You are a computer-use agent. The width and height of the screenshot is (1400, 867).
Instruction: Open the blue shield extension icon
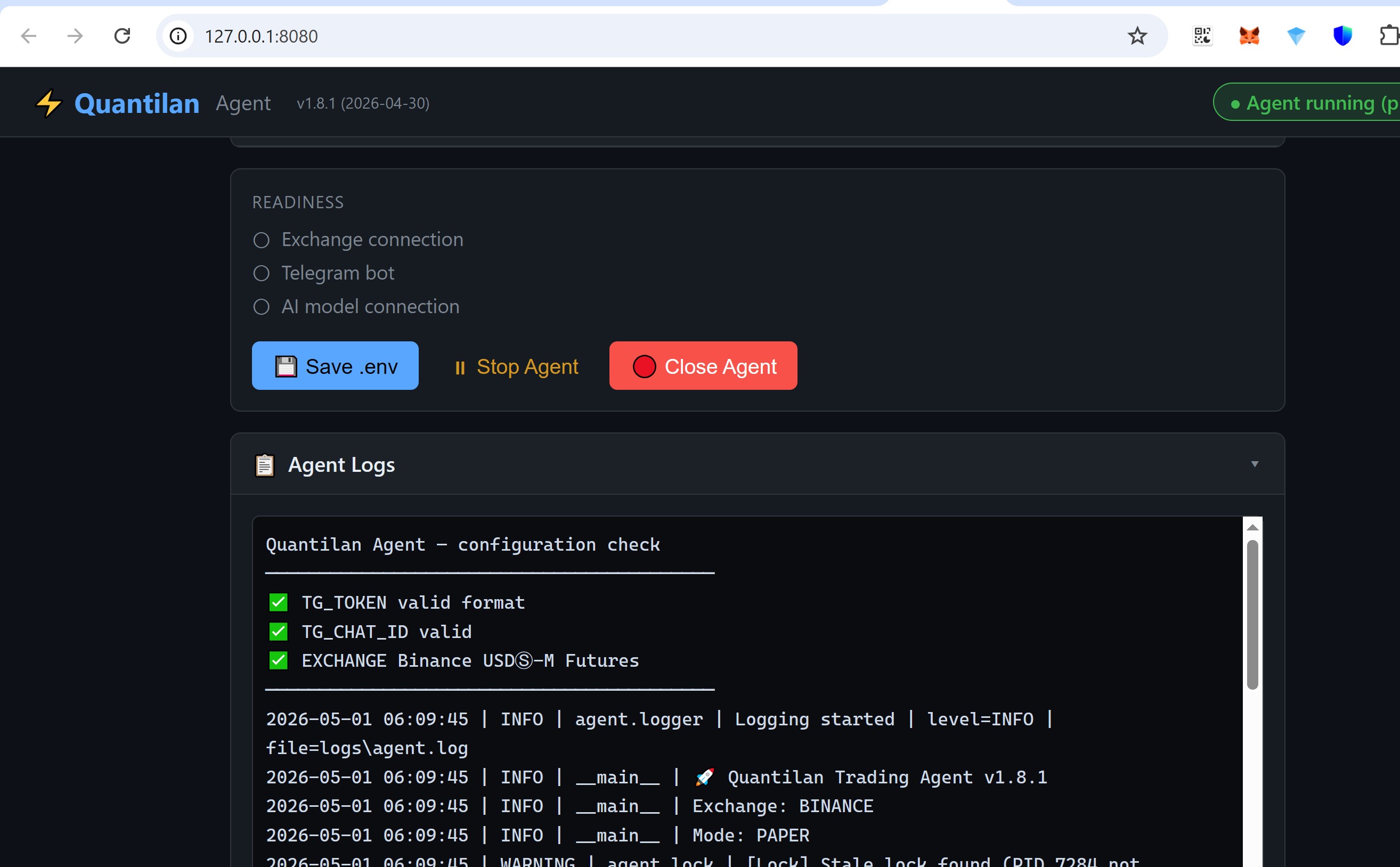point(1342,36)
